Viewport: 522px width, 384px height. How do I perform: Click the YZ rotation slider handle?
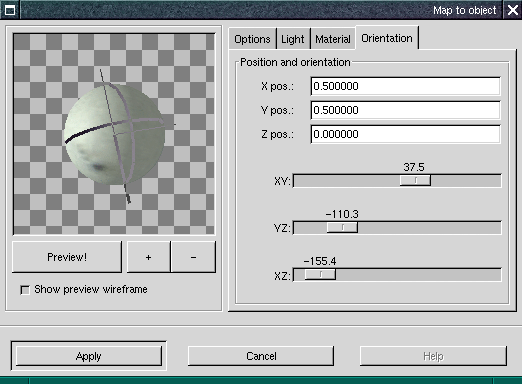tap(342, 227)
